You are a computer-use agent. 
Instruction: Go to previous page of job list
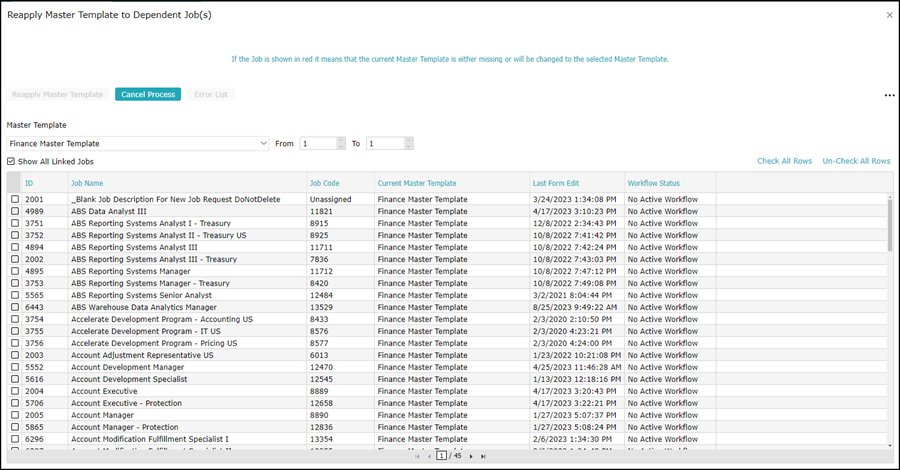pos(429,456)
